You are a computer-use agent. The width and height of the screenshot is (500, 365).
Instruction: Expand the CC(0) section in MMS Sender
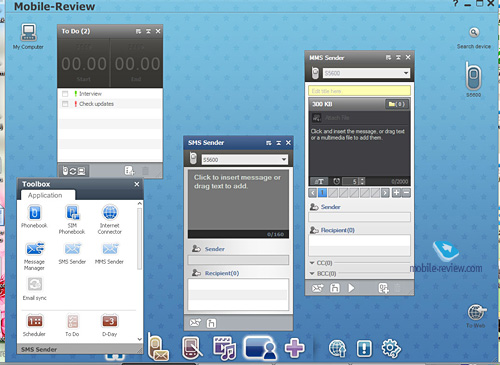(x=312, y=263)
